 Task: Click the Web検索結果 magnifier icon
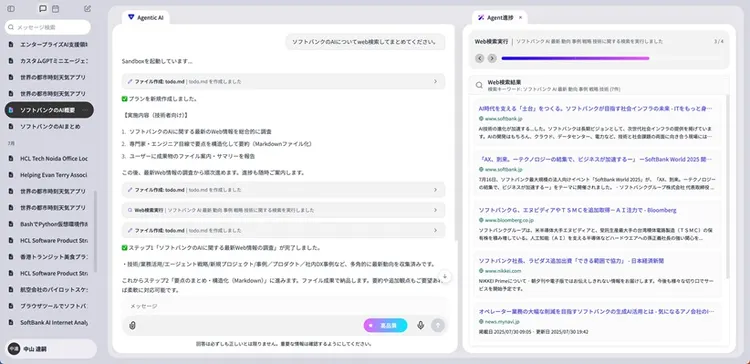479,86
